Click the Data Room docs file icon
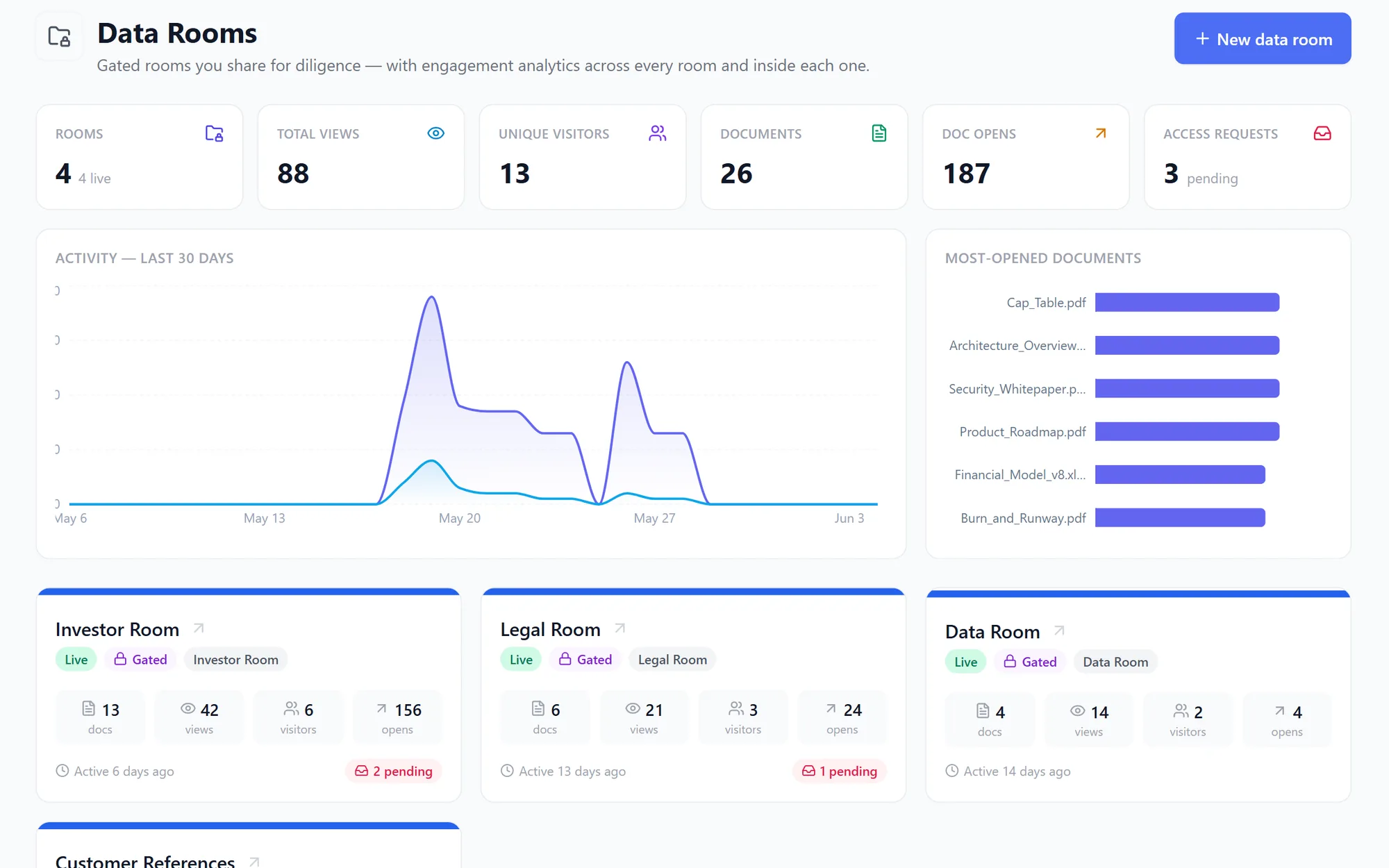Viewport: 1389px width, 868px height. coord(983,711)
